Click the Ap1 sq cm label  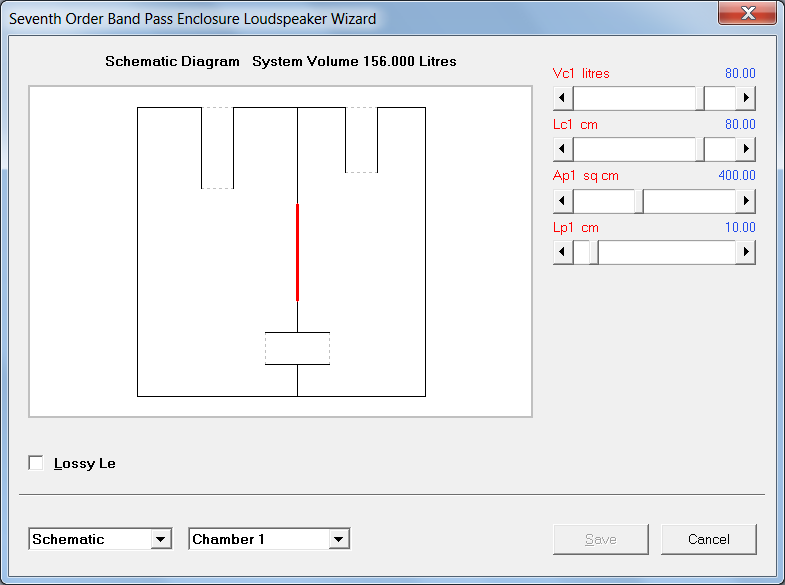(586, 176)
